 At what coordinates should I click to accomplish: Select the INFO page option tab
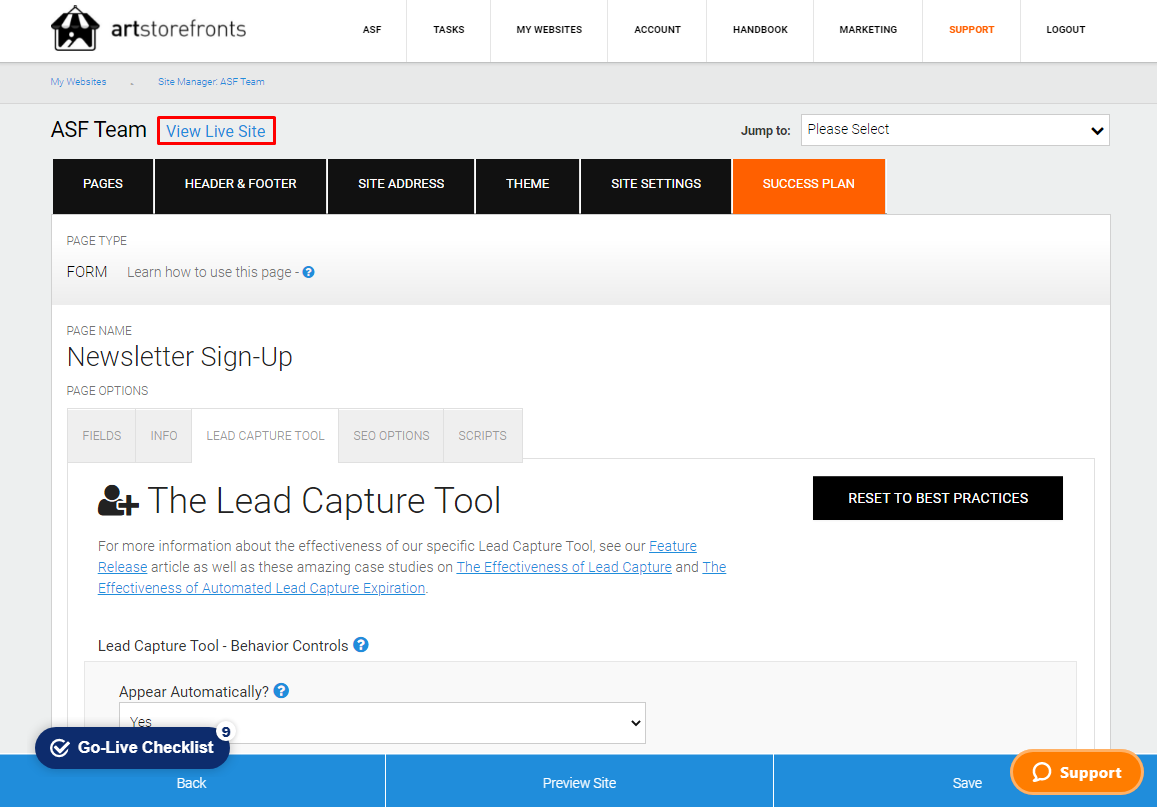[164, 436]
